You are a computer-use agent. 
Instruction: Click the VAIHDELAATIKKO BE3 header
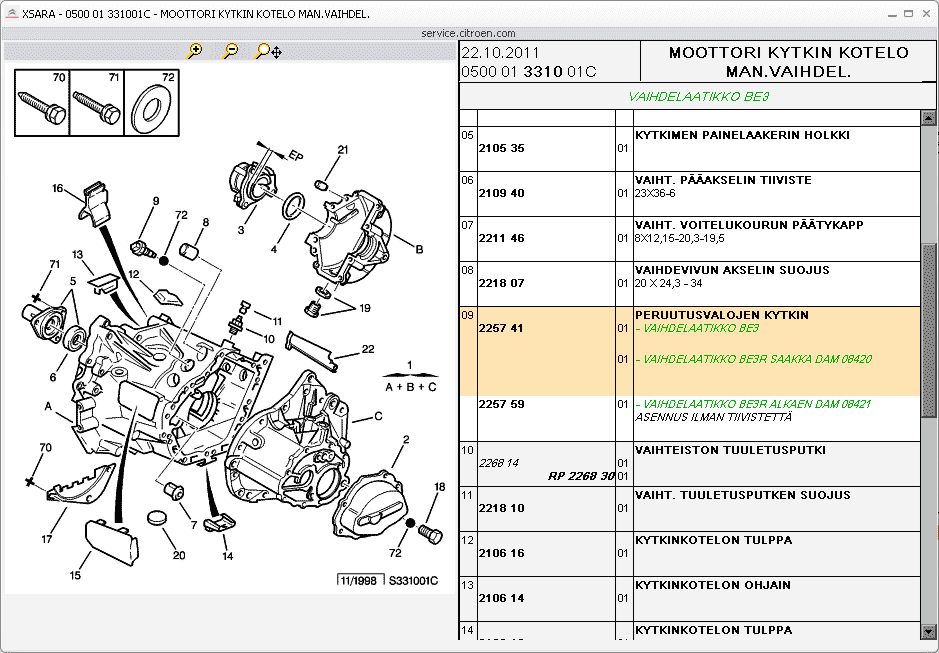tap(698, 97)
